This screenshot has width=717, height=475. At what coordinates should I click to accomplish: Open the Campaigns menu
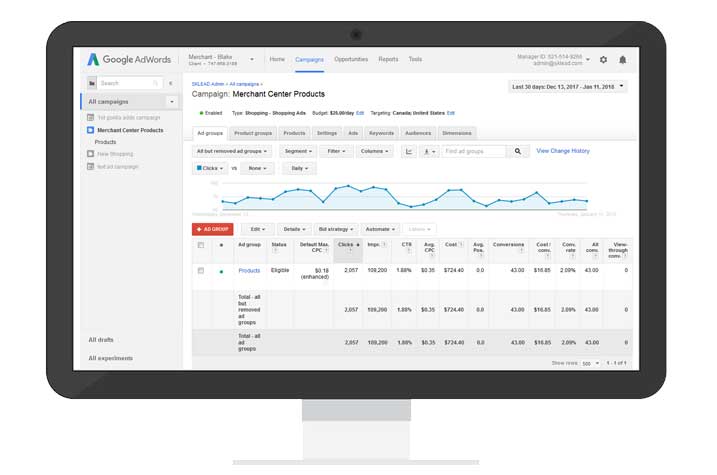310,60
